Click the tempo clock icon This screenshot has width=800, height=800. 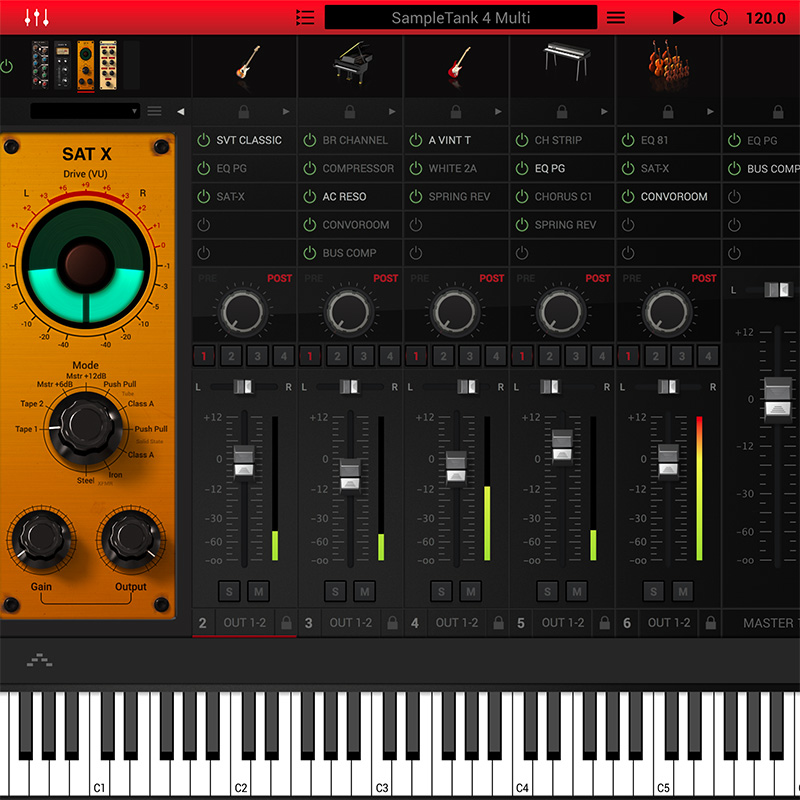(718, 18)
